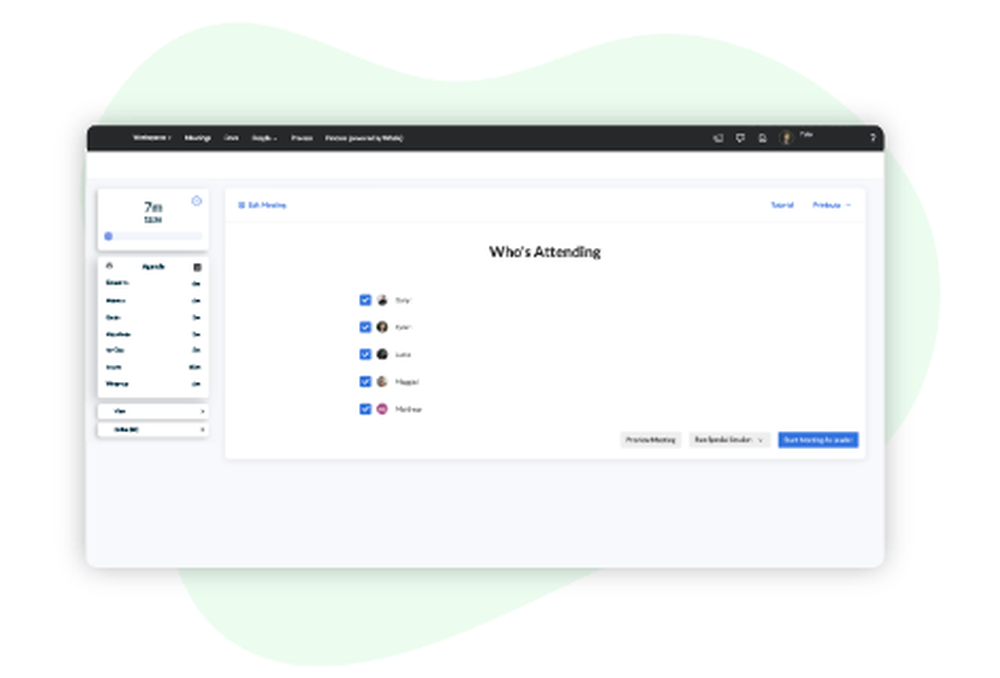Image resolution: width=1000 pixels, height=678 pixels.
Task: Uncheck the checkbox beside the topmost attendee
Action: point(365,300)
